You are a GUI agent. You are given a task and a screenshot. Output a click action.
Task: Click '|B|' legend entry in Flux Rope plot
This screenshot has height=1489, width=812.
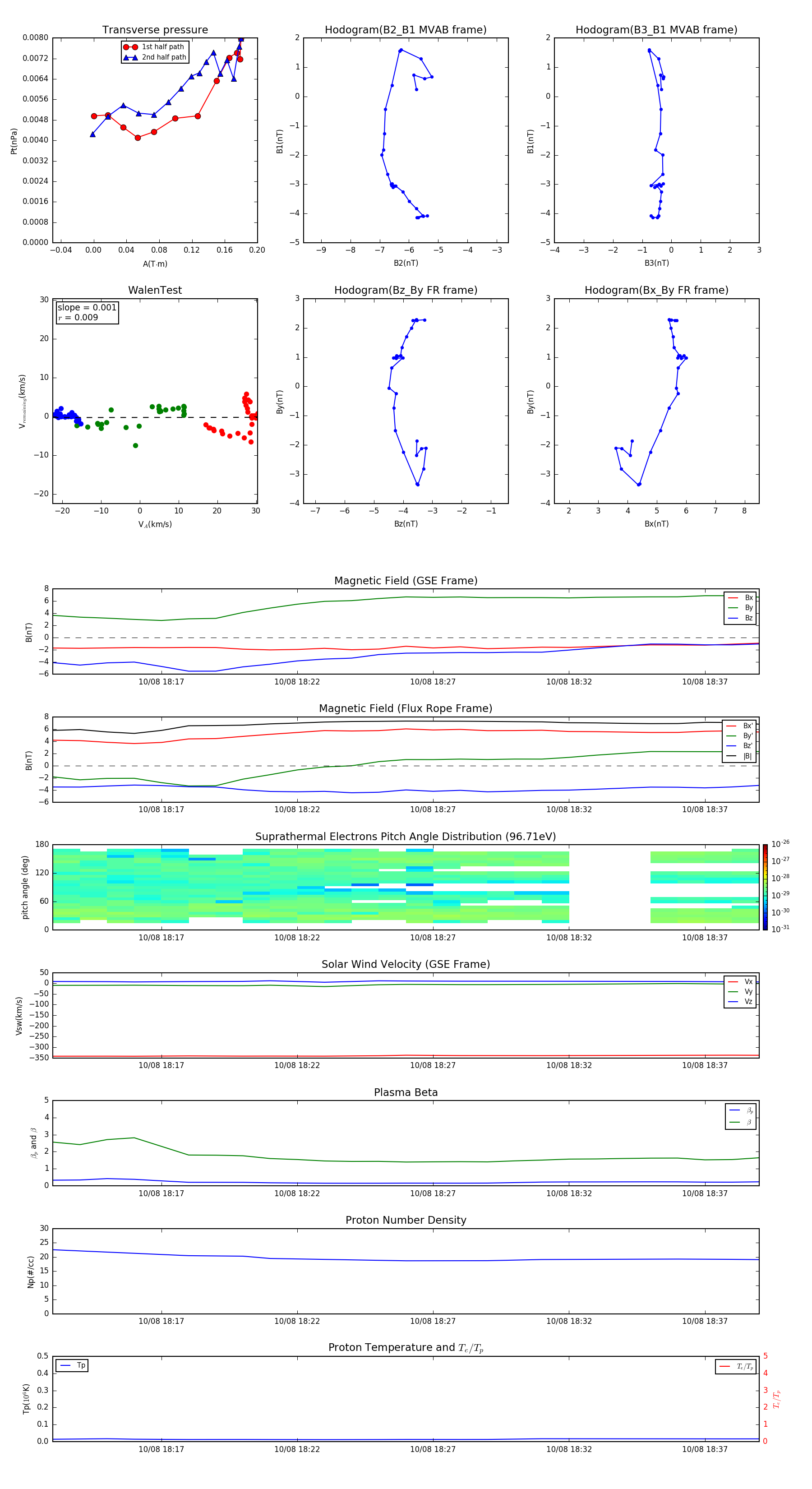739,756
